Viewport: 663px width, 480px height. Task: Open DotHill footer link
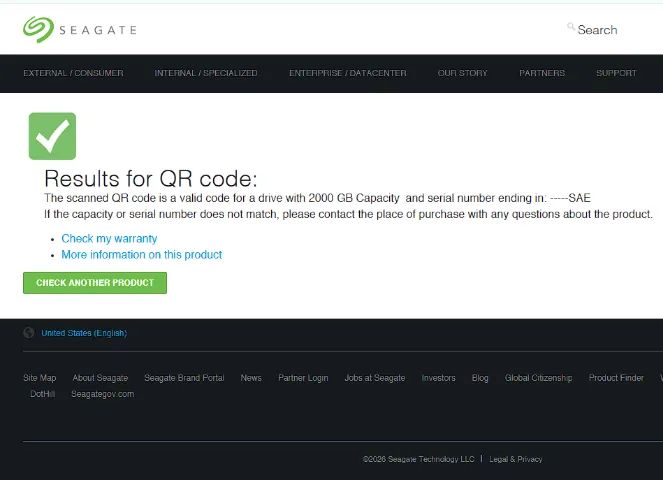click(x=43, y=394)
